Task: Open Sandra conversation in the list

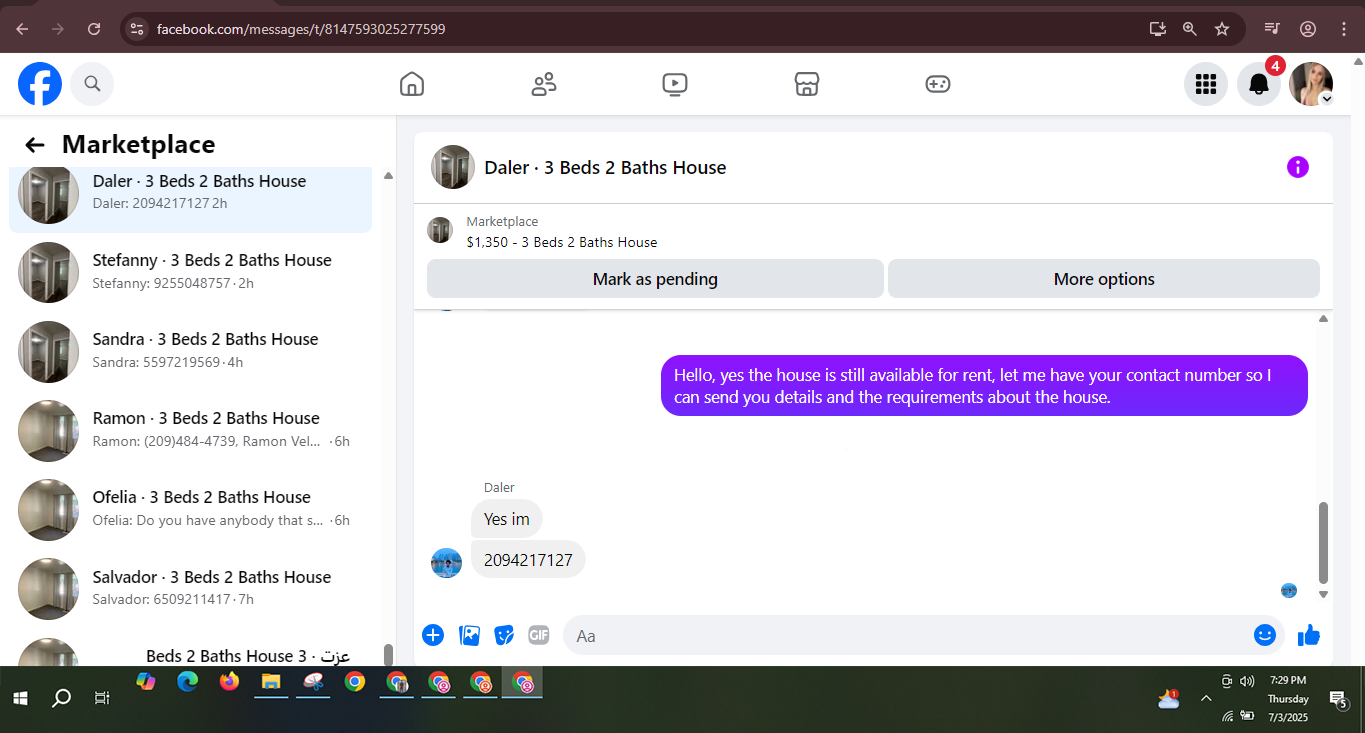Action: [x=190, y=351]
